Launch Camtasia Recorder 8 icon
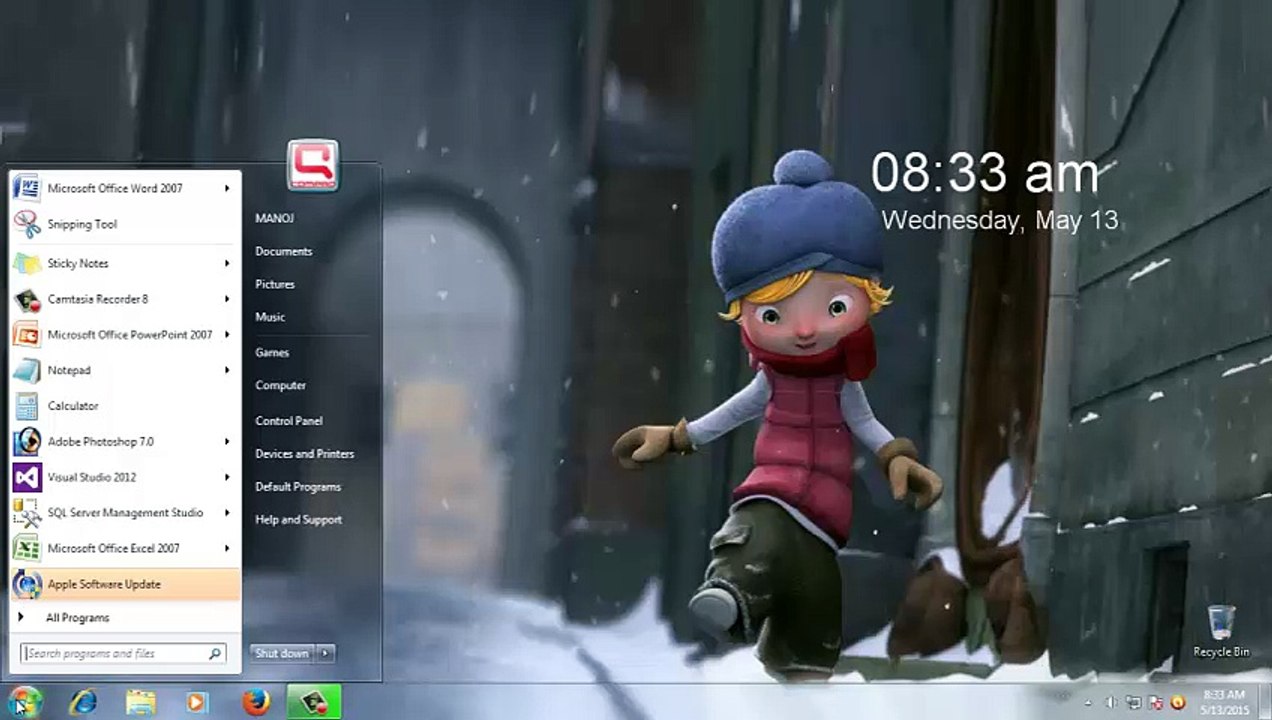This screenshot has width=1272, height=720. pyautogui.click(x=27, y=299)
